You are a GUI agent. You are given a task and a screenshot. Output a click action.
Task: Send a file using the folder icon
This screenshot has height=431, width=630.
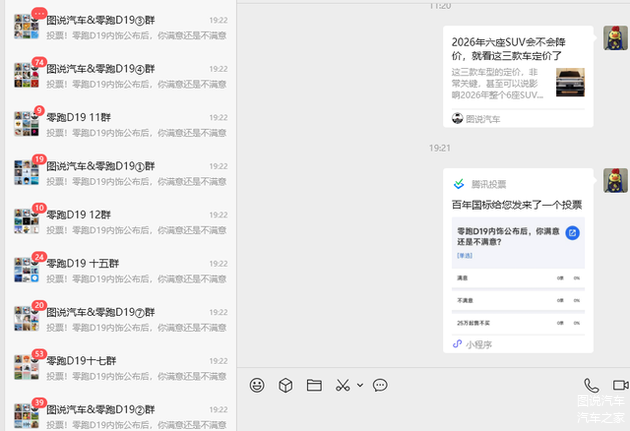(314, 385)
